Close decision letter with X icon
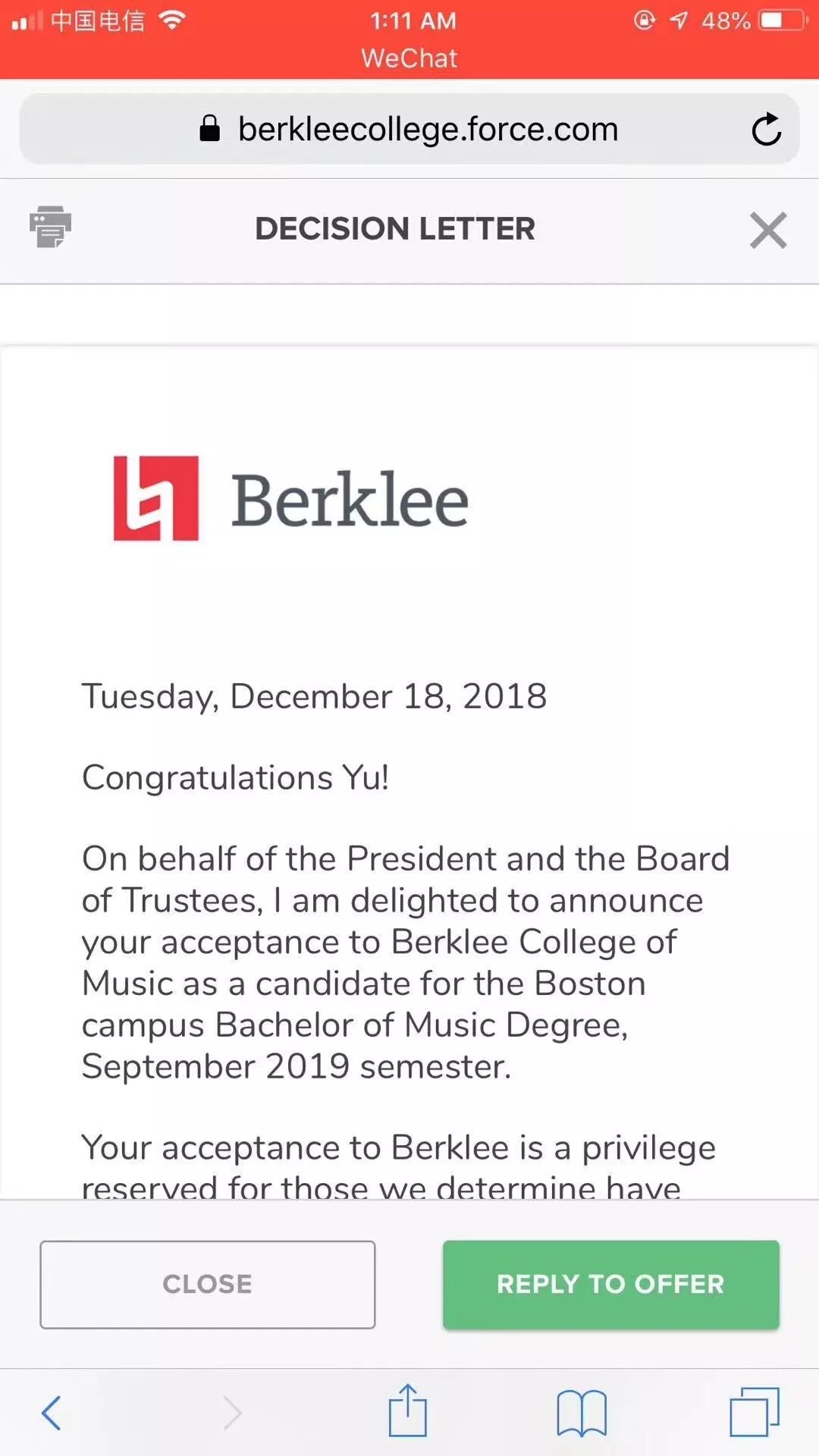Image resolution: width=819 pixels, height=1456 pixels. (768, 230)
